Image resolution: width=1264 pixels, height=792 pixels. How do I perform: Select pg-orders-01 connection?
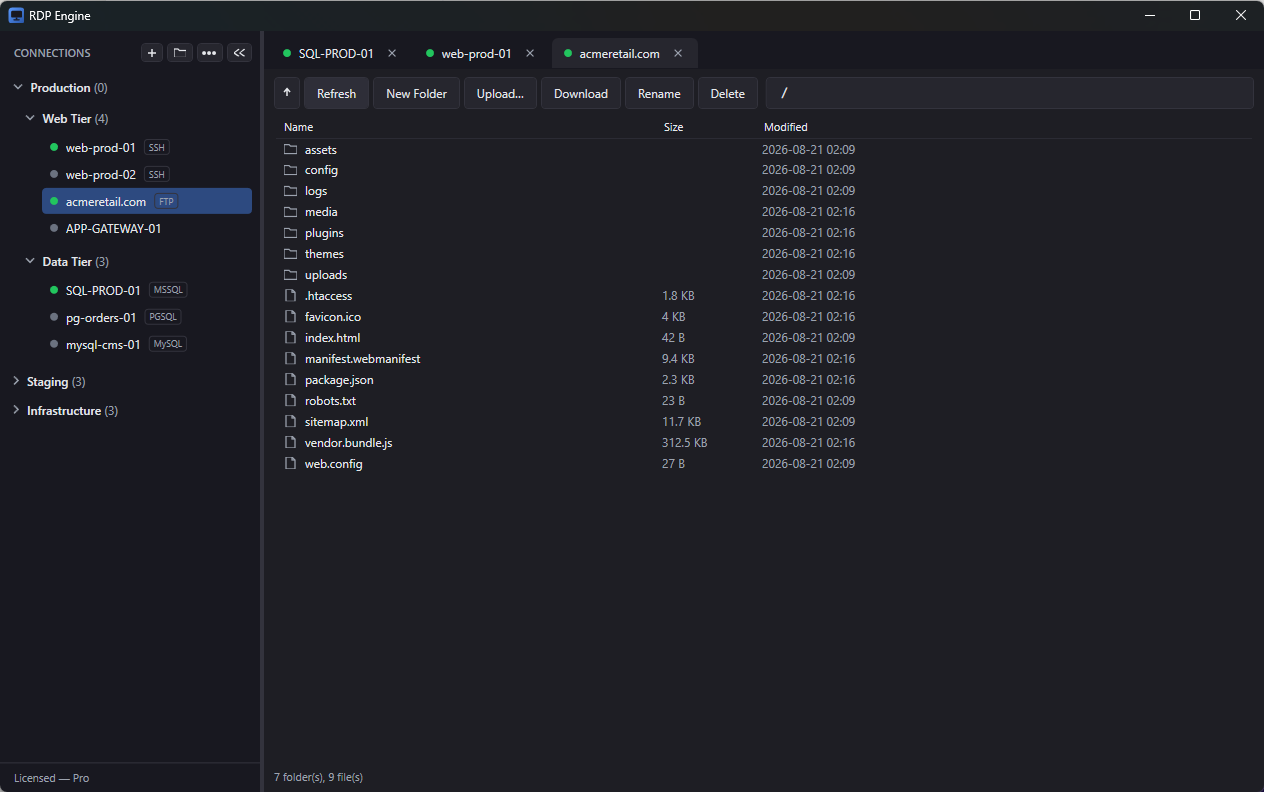click(147, 318)
